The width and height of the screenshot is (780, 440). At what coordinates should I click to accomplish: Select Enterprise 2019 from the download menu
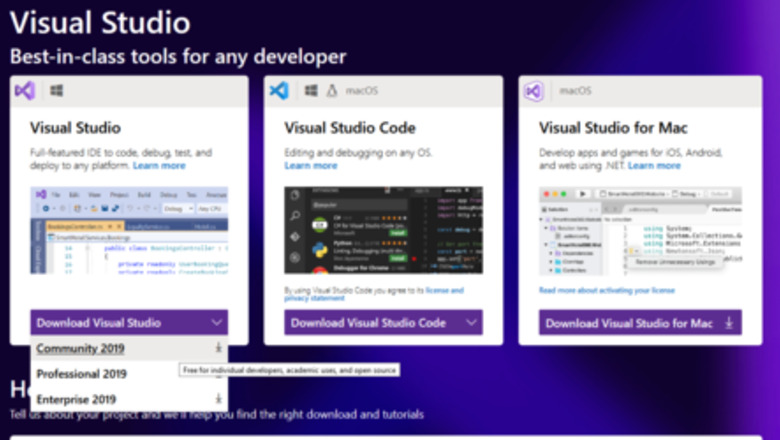point(129,399)
